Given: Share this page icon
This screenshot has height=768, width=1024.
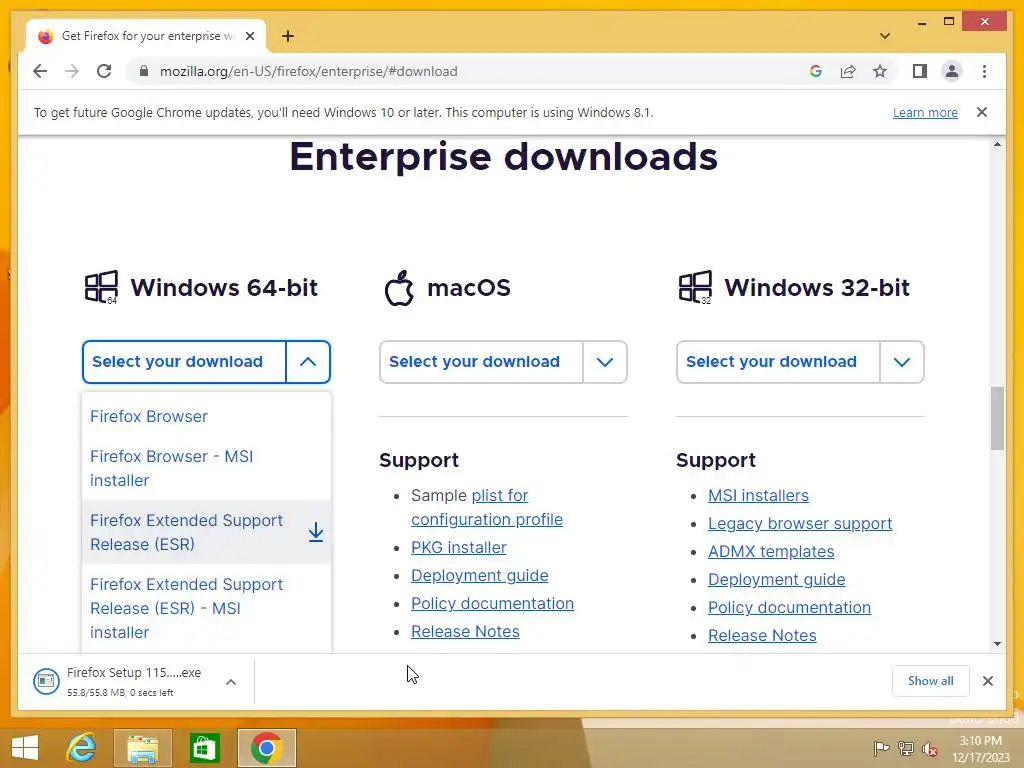Looking at the screenshot, I should coord(848,71).
